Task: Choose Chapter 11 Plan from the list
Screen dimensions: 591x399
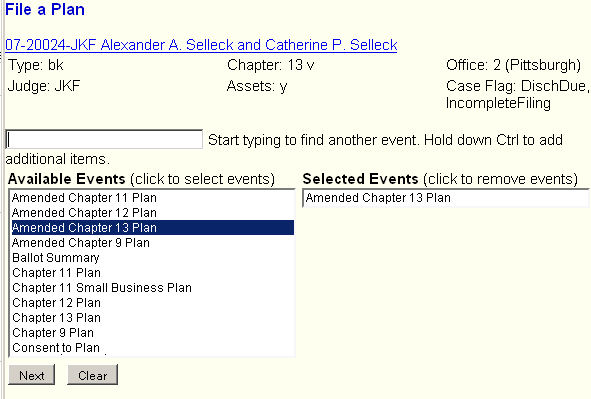Action: 153,273
